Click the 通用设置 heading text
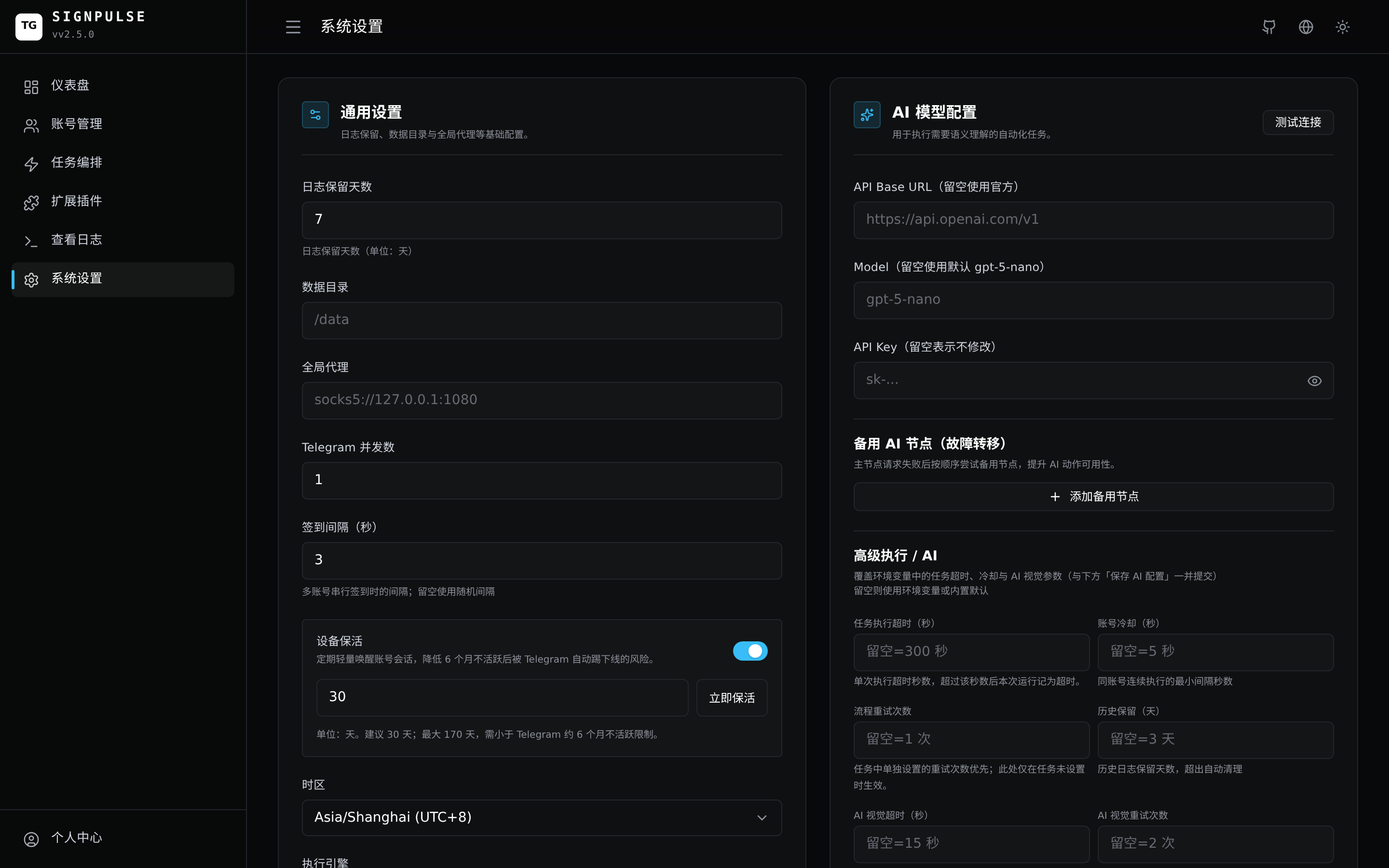The width and height of the screenshot is (1389, 868). [x=371, y=112]
